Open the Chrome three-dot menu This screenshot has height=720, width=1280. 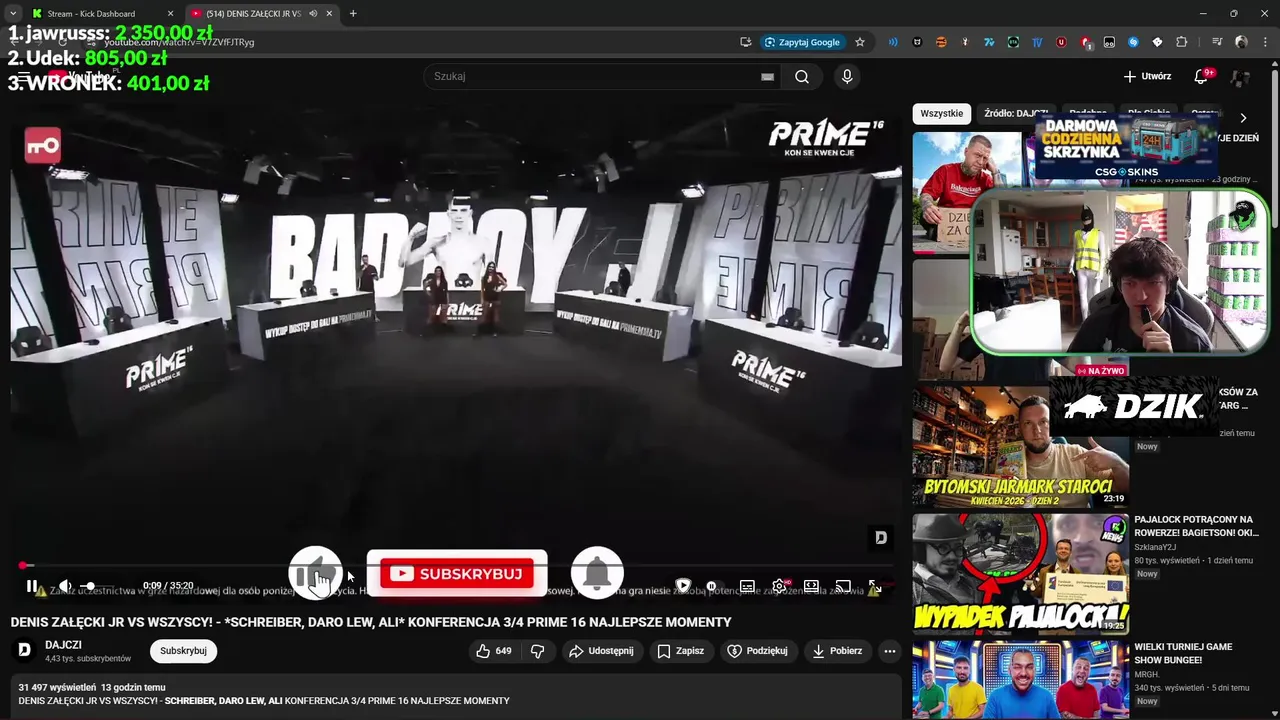pyautogui.click(x=1264, y=42)
